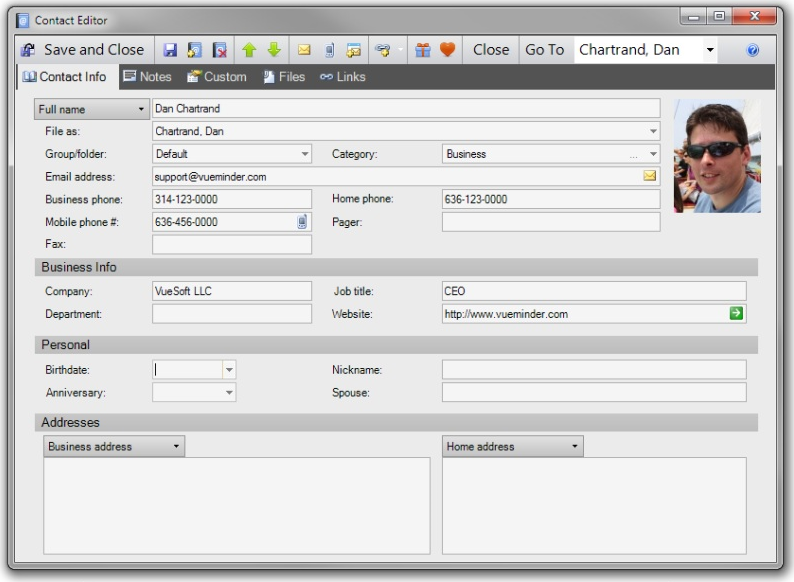
Task: Click the orange heart icon in toolbar
Action: click(447, 50)
